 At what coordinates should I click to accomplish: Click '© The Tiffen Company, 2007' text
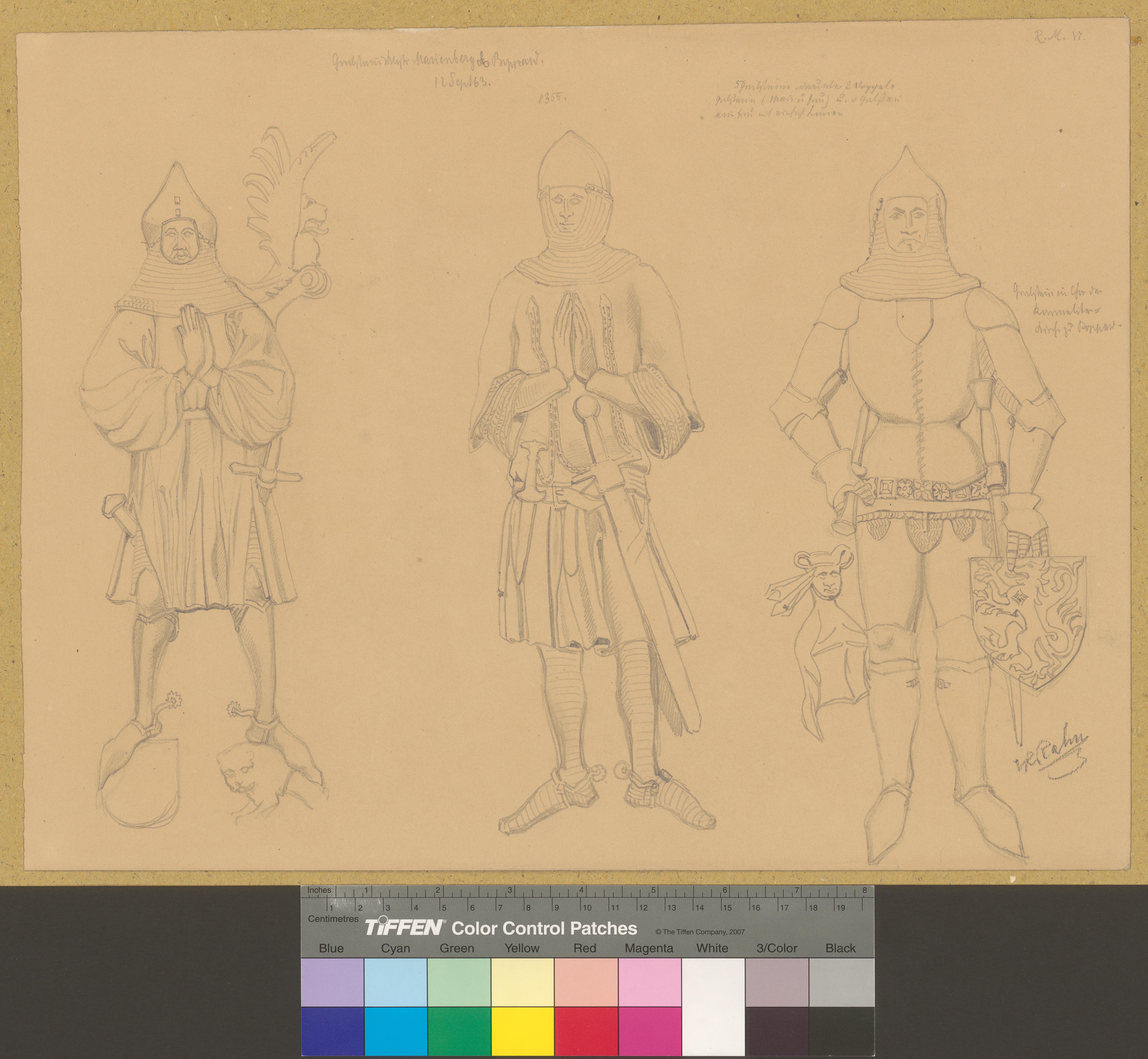pos(700,932)
